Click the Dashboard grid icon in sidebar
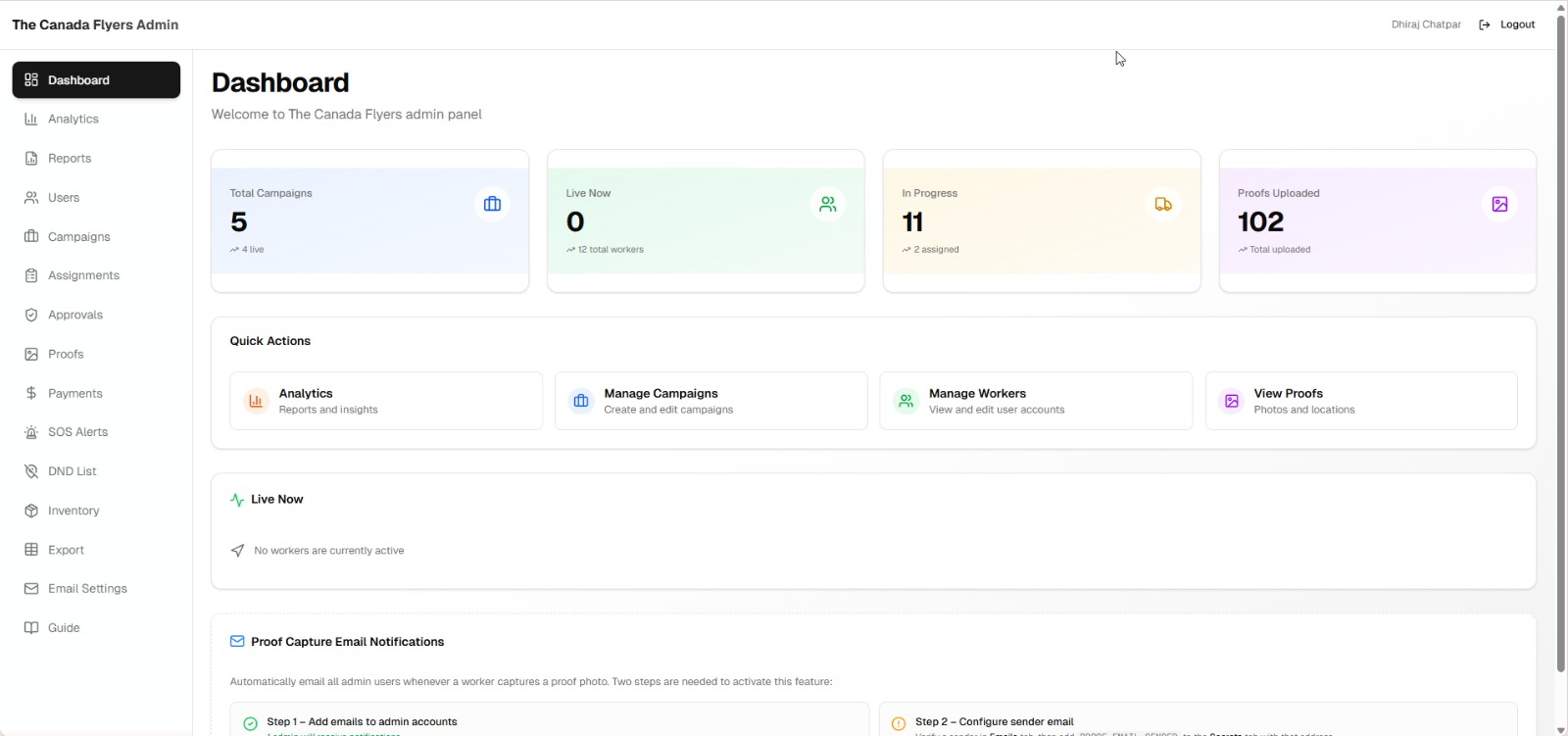 pos(31,80)
